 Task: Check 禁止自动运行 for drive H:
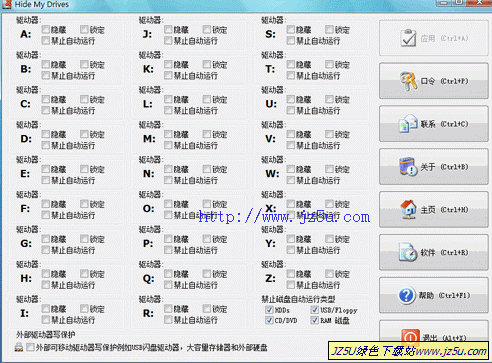[45, 285]
